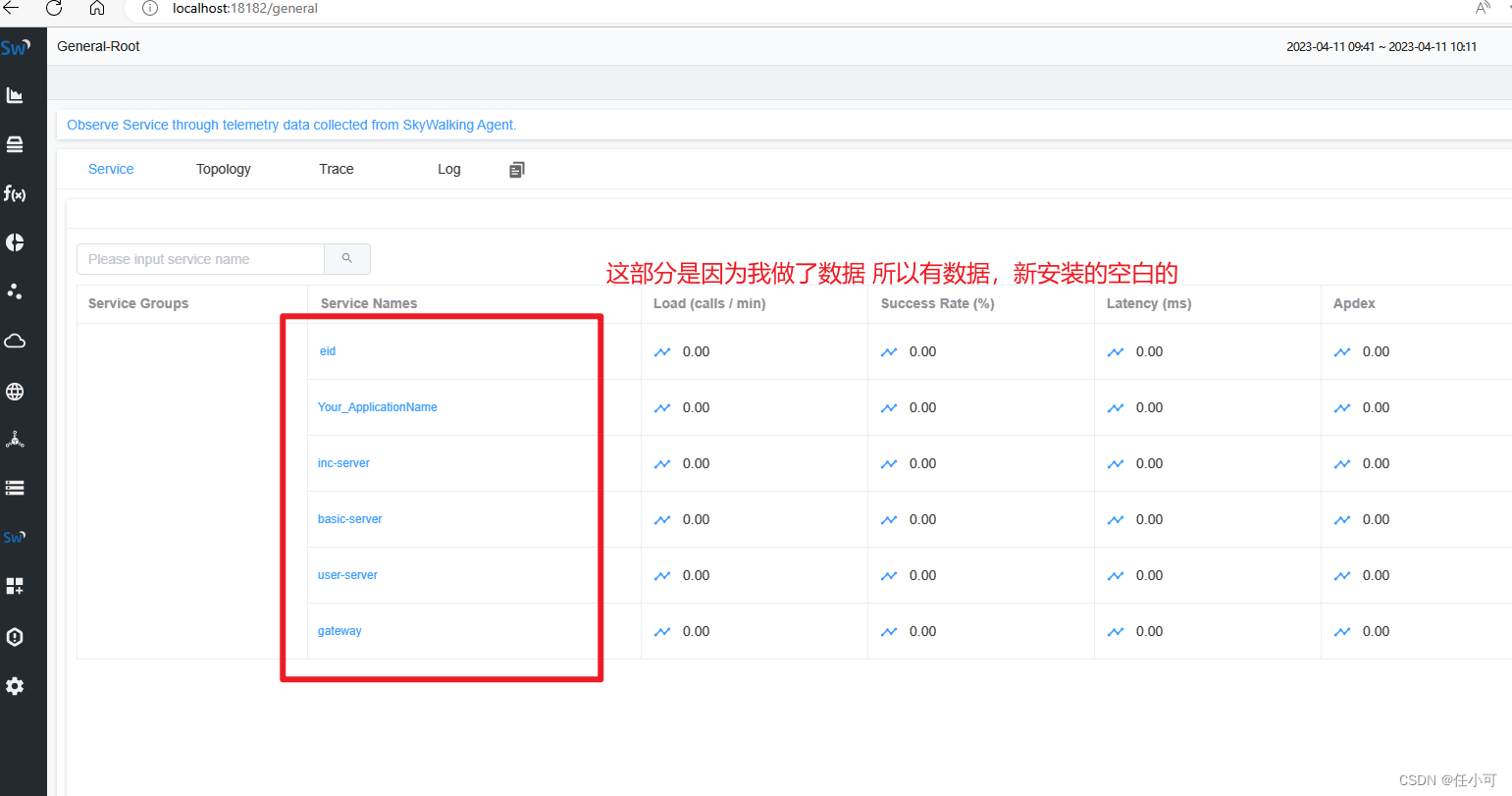Image resolution: width=1512 pixels, height=796 pixels.
Task: Open General Service dashboard via bar chart icon
Action: (x=15, y=94)
